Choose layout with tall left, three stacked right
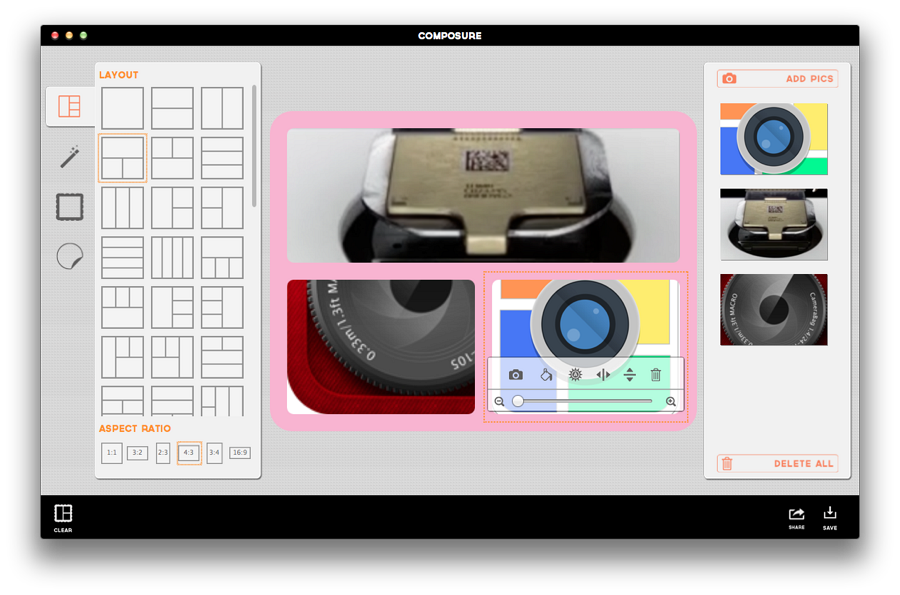 click(x=172, y=308)
